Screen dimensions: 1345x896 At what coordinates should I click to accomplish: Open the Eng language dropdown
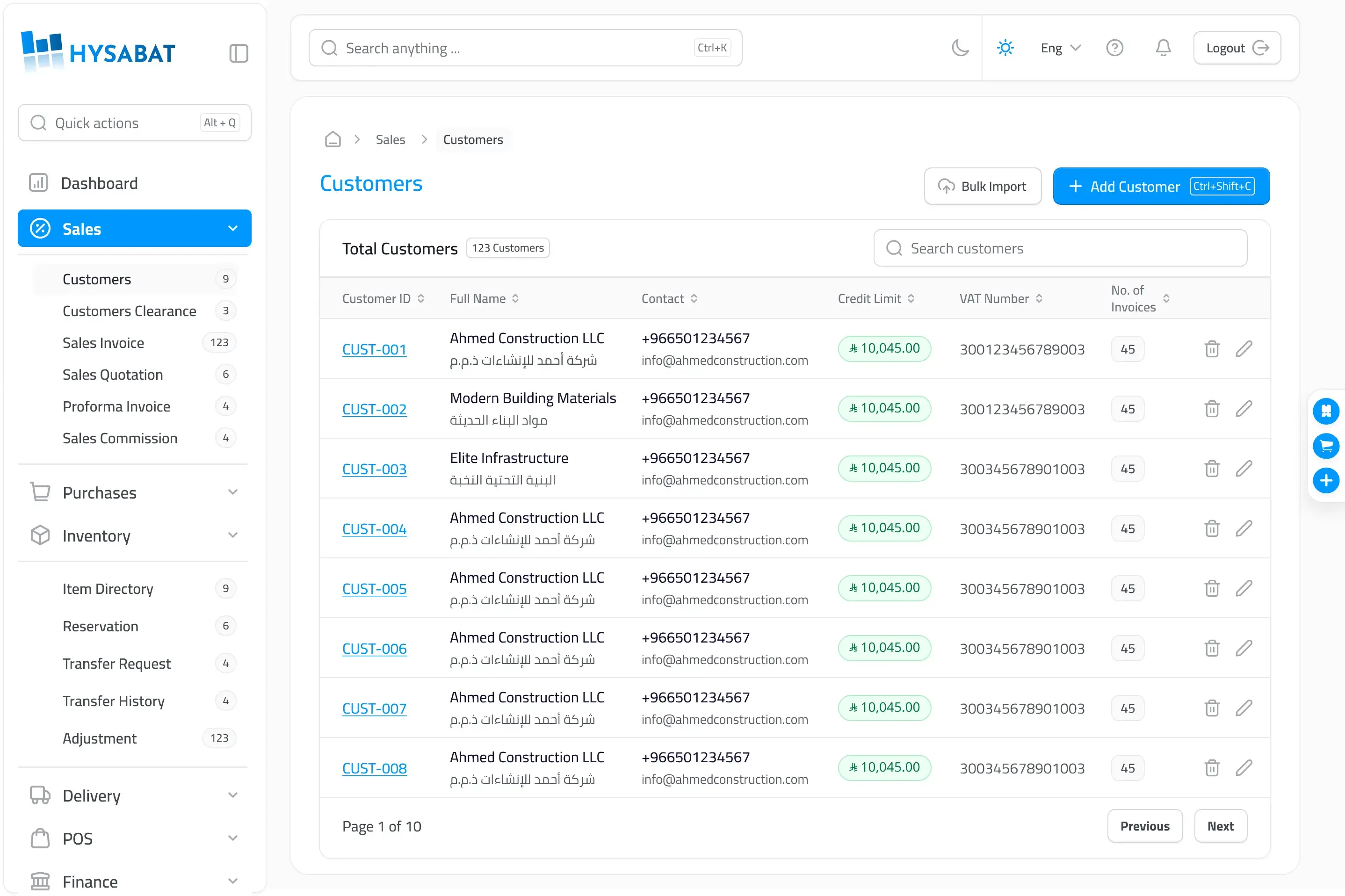point(1061,48)
